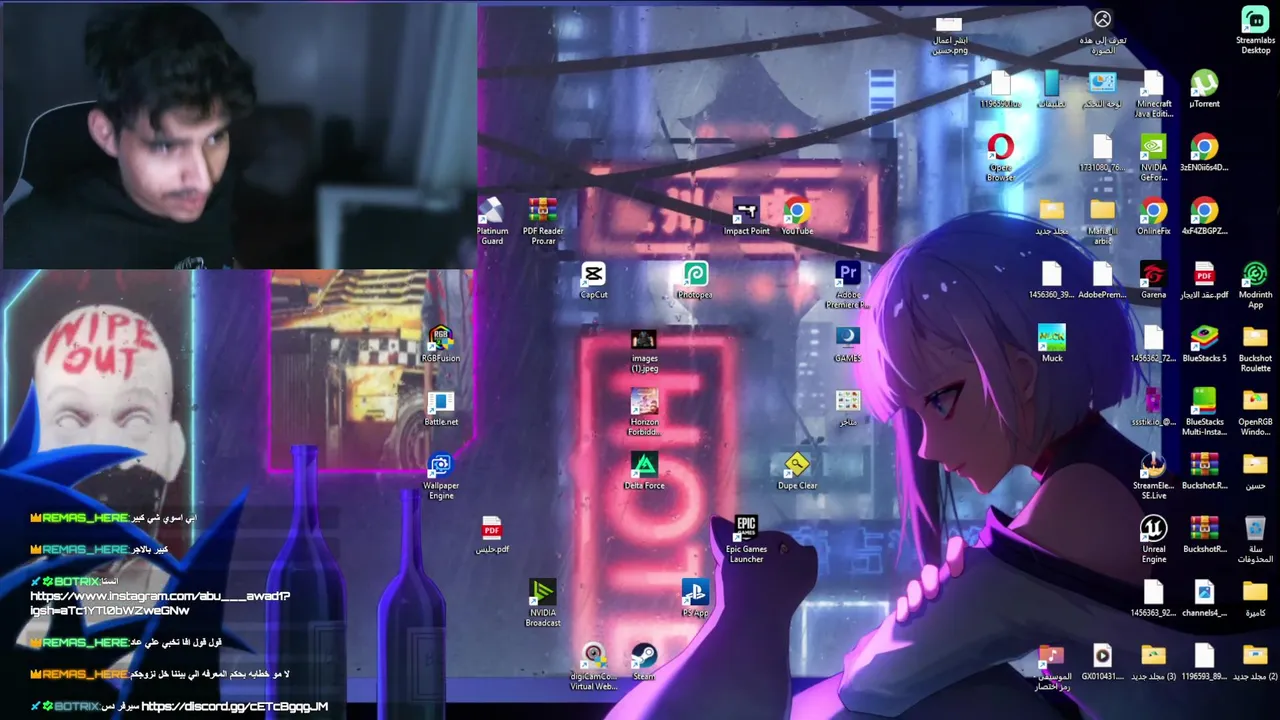Open the AdobePrem file icon
This screenshot has width=1280, height=720.
pyautogui.click(x=1102, y=280)
